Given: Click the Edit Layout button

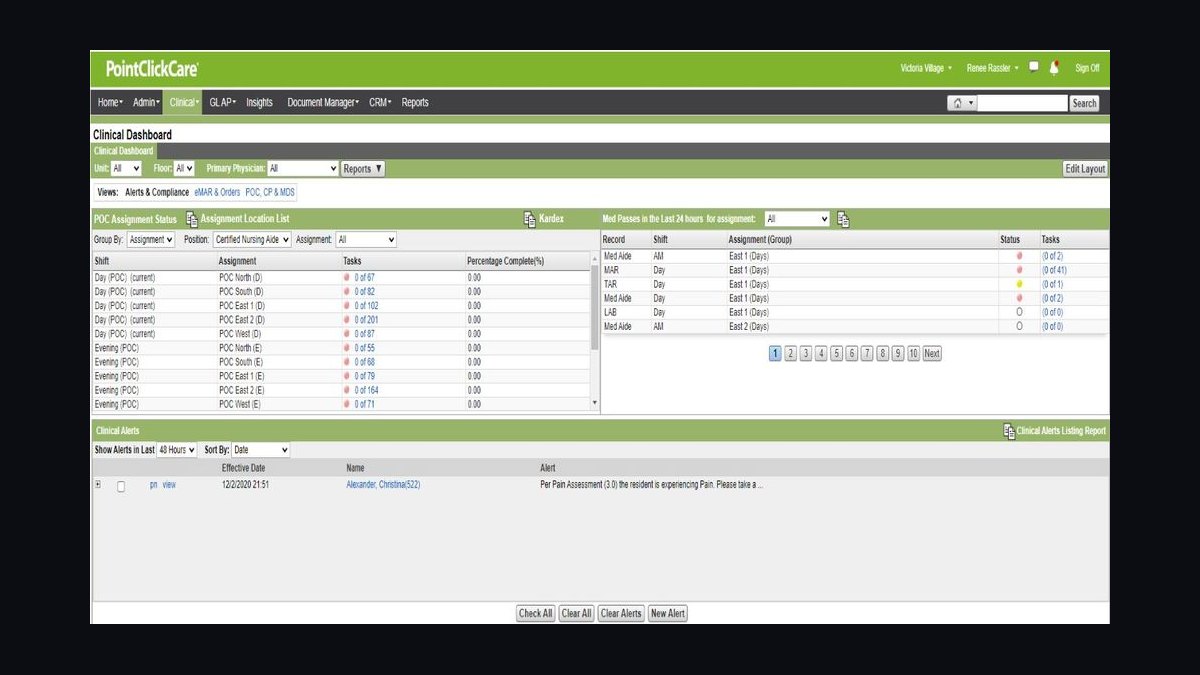Looking at the screenshot, I should tap(1085, 169).
